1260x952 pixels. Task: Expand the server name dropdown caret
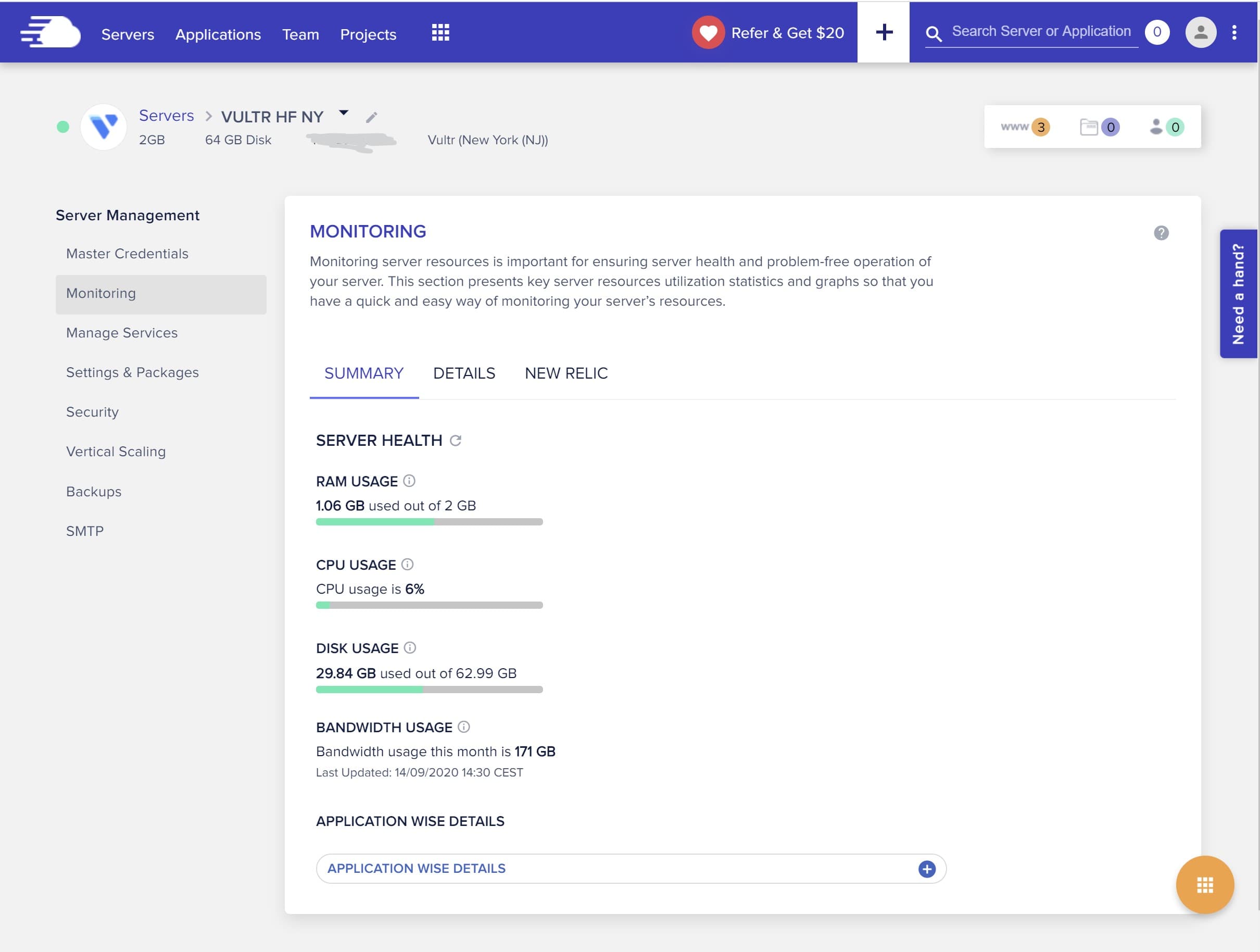344,113
